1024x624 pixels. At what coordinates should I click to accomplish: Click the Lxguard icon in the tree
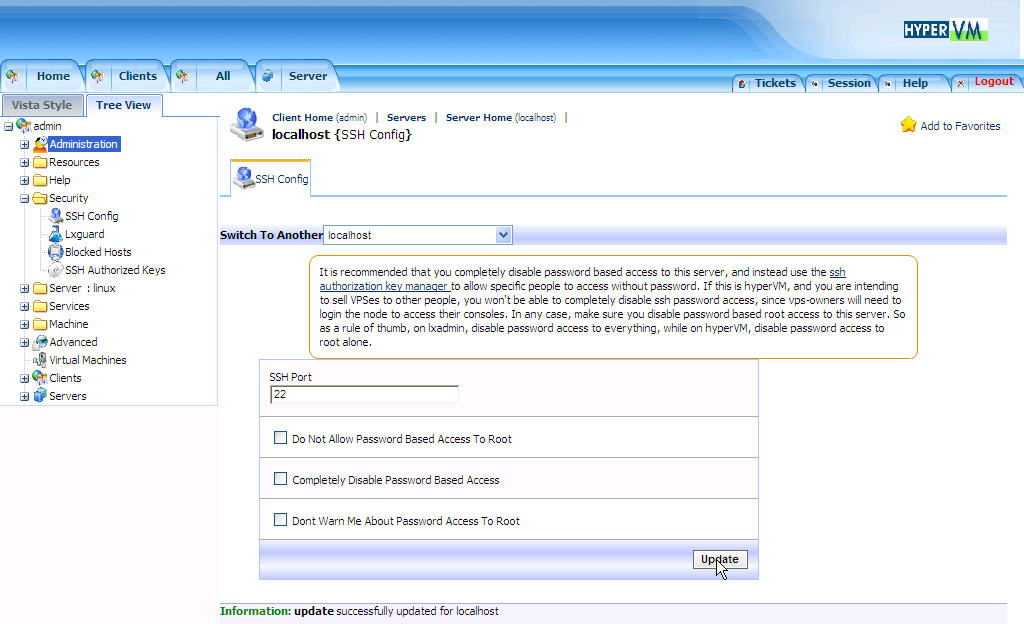point(56,234)
